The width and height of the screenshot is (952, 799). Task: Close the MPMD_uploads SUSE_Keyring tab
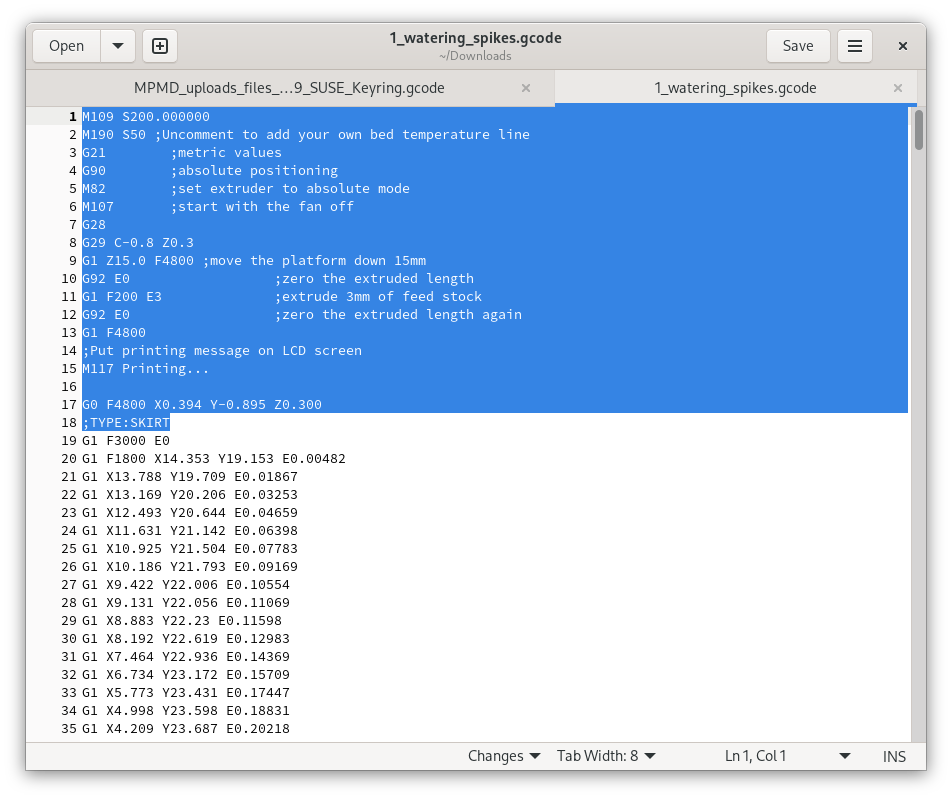point(526,88)
